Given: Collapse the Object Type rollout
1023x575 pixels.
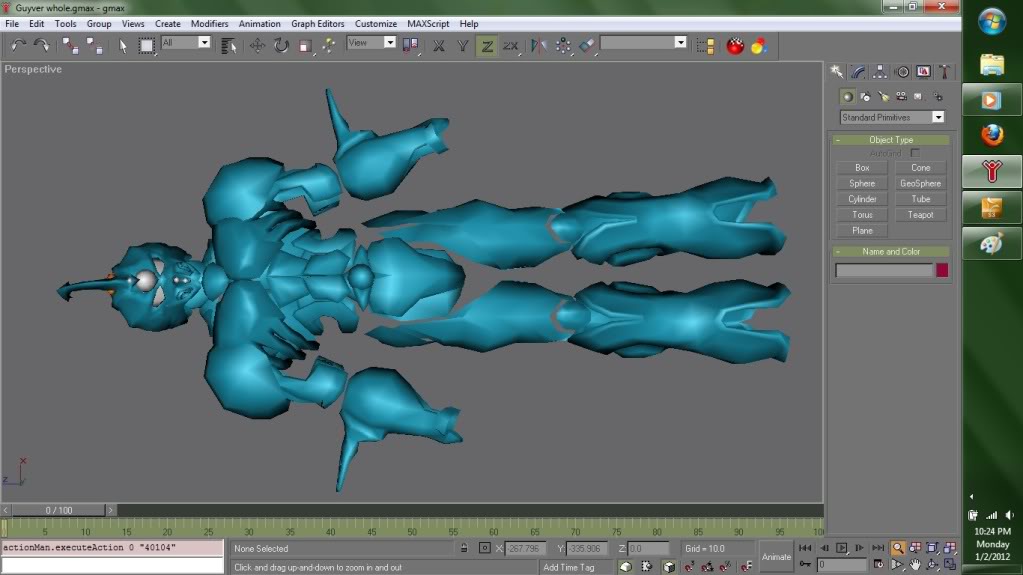Looking at the screenshot, I should click(x=891, y=140).
